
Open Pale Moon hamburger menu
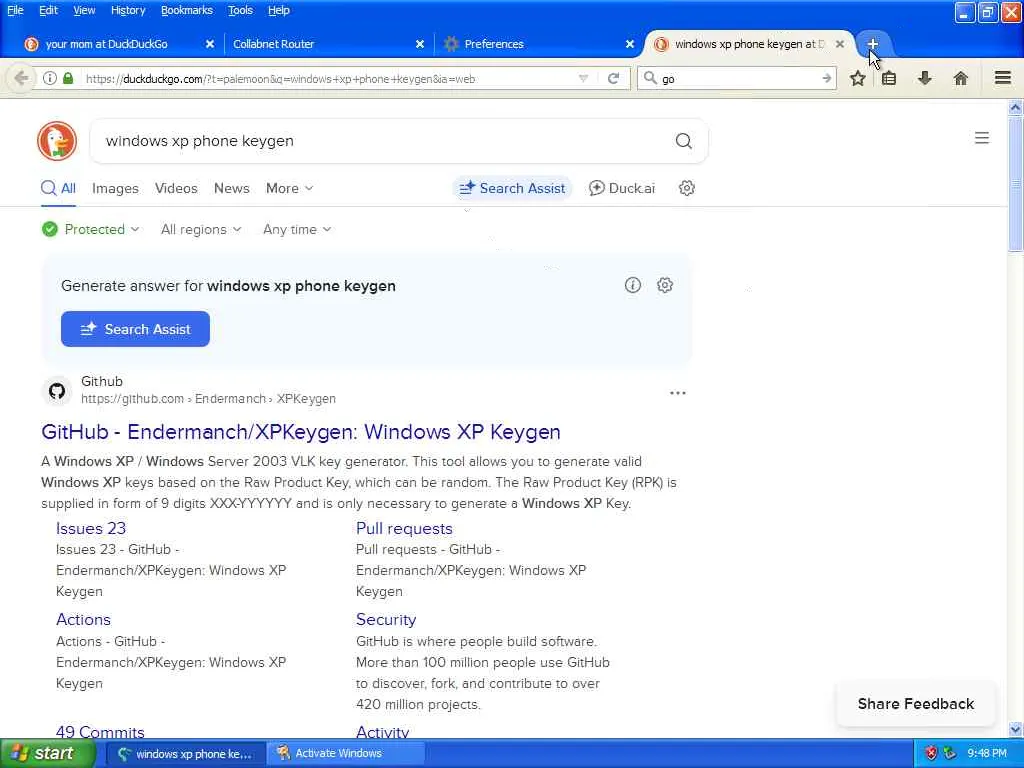pyautogui.click(x=1003, y=78)
